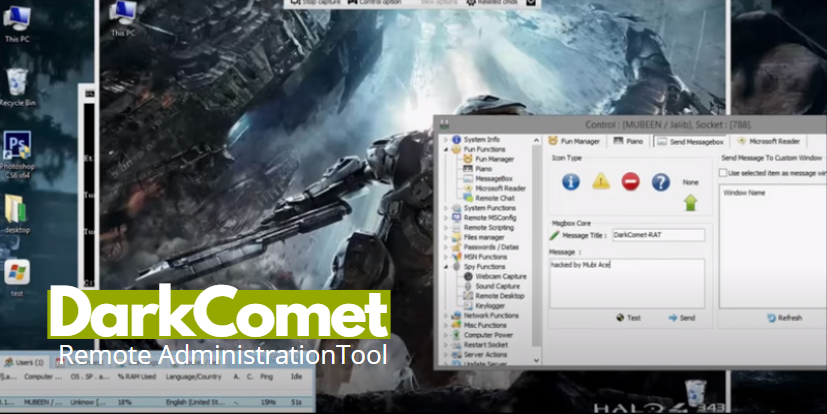
Task: Click the System Info tree icon
Action: pos(456,140)
